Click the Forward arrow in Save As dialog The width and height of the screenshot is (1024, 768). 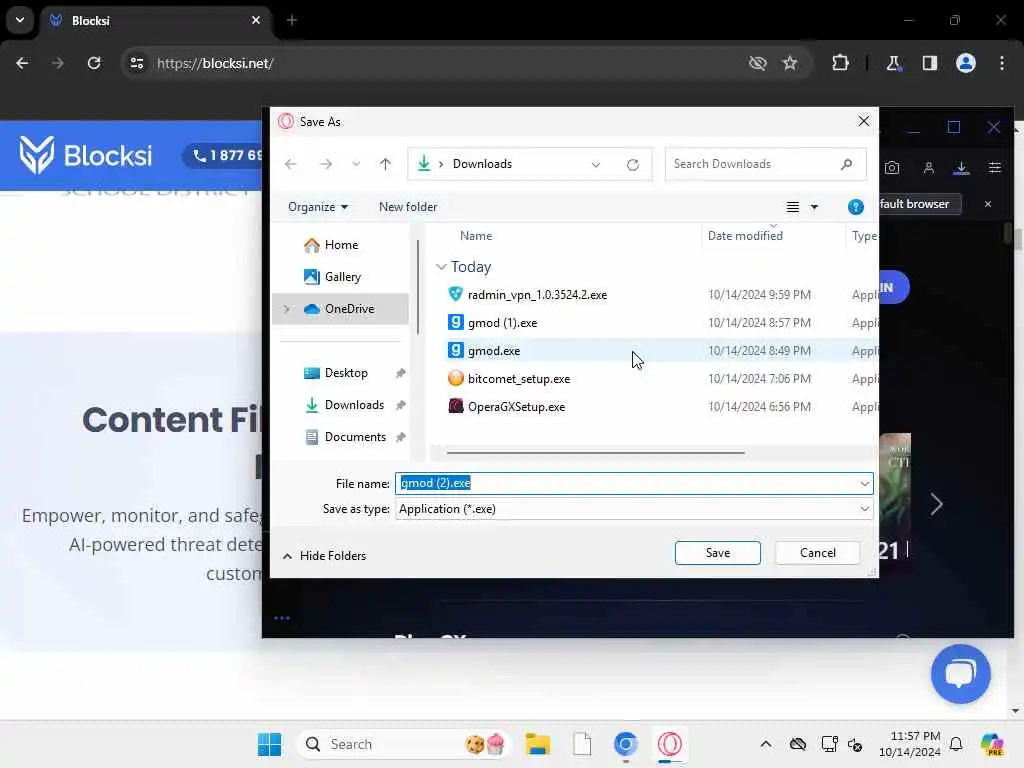click(x=325, y=164)
